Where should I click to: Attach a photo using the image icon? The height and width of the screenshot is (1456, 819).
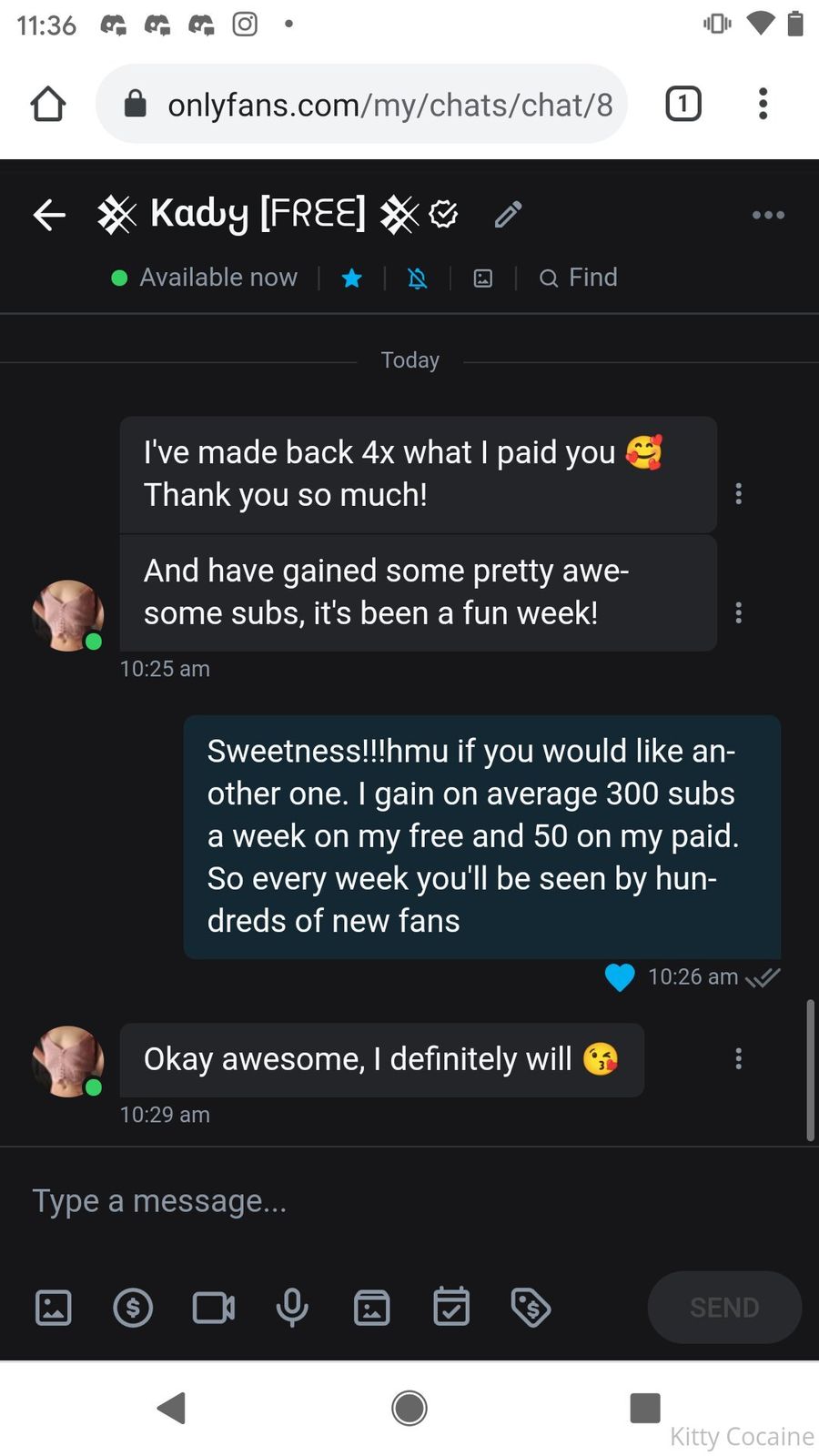click(53, 1308)
